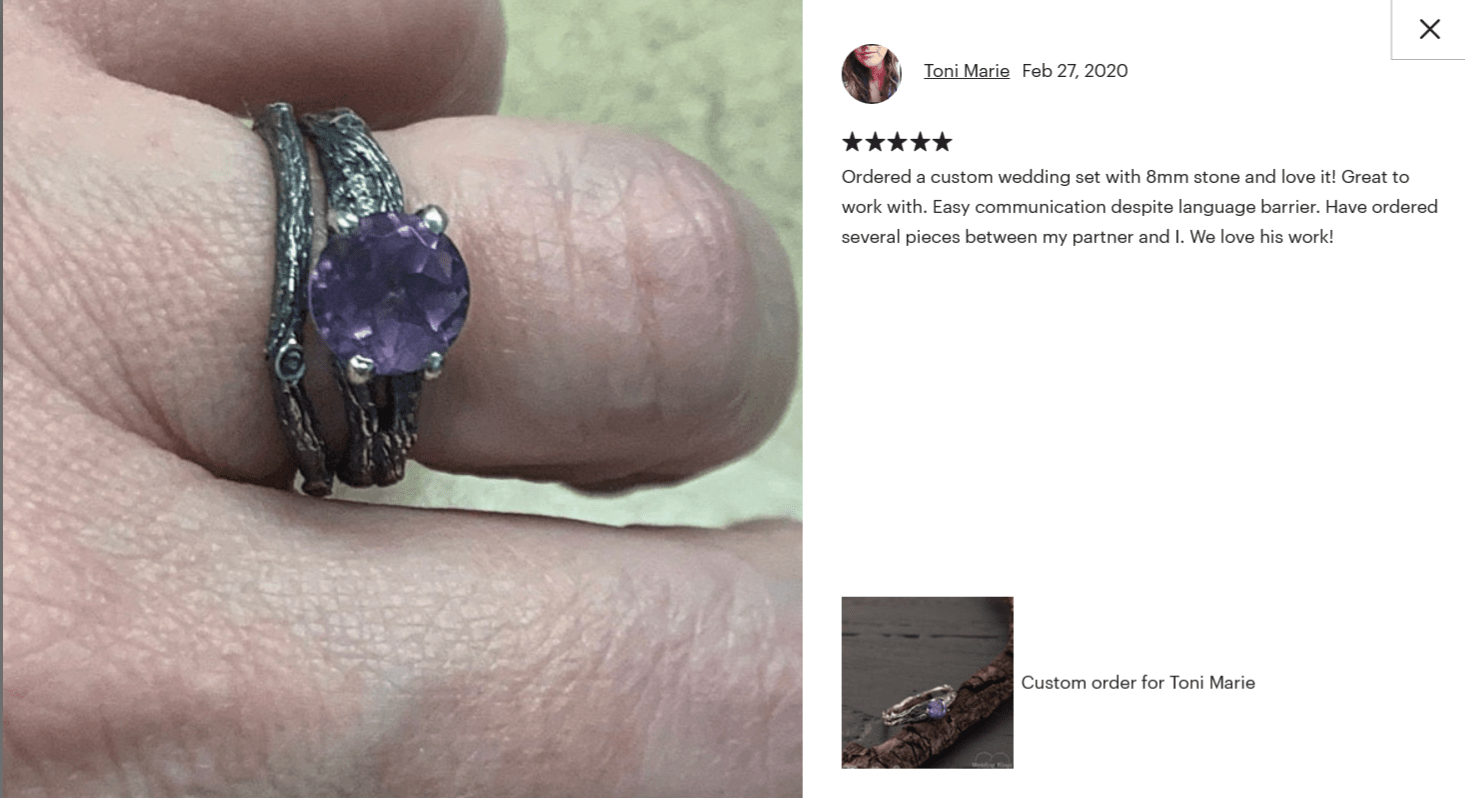Click Toni Marie's round profile avatar
The height and width of the screenshot is (798, 1465).
(x=872, y=73)
